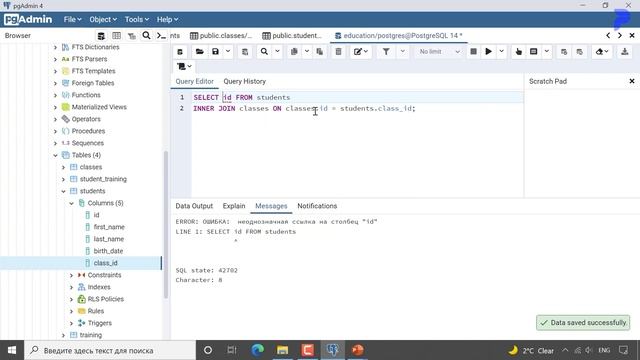
Task: Collapse the Columns (5) node
Action: [71, 203]
